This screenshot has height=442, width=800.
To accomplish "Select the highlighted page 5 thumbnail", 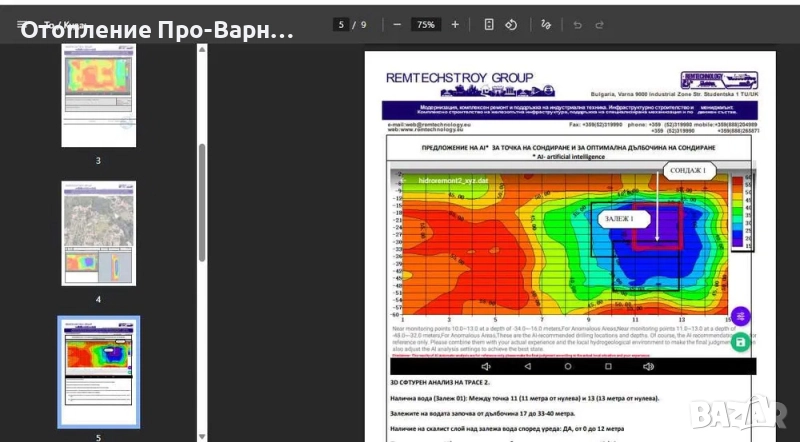I will click(x=98, y=371).
